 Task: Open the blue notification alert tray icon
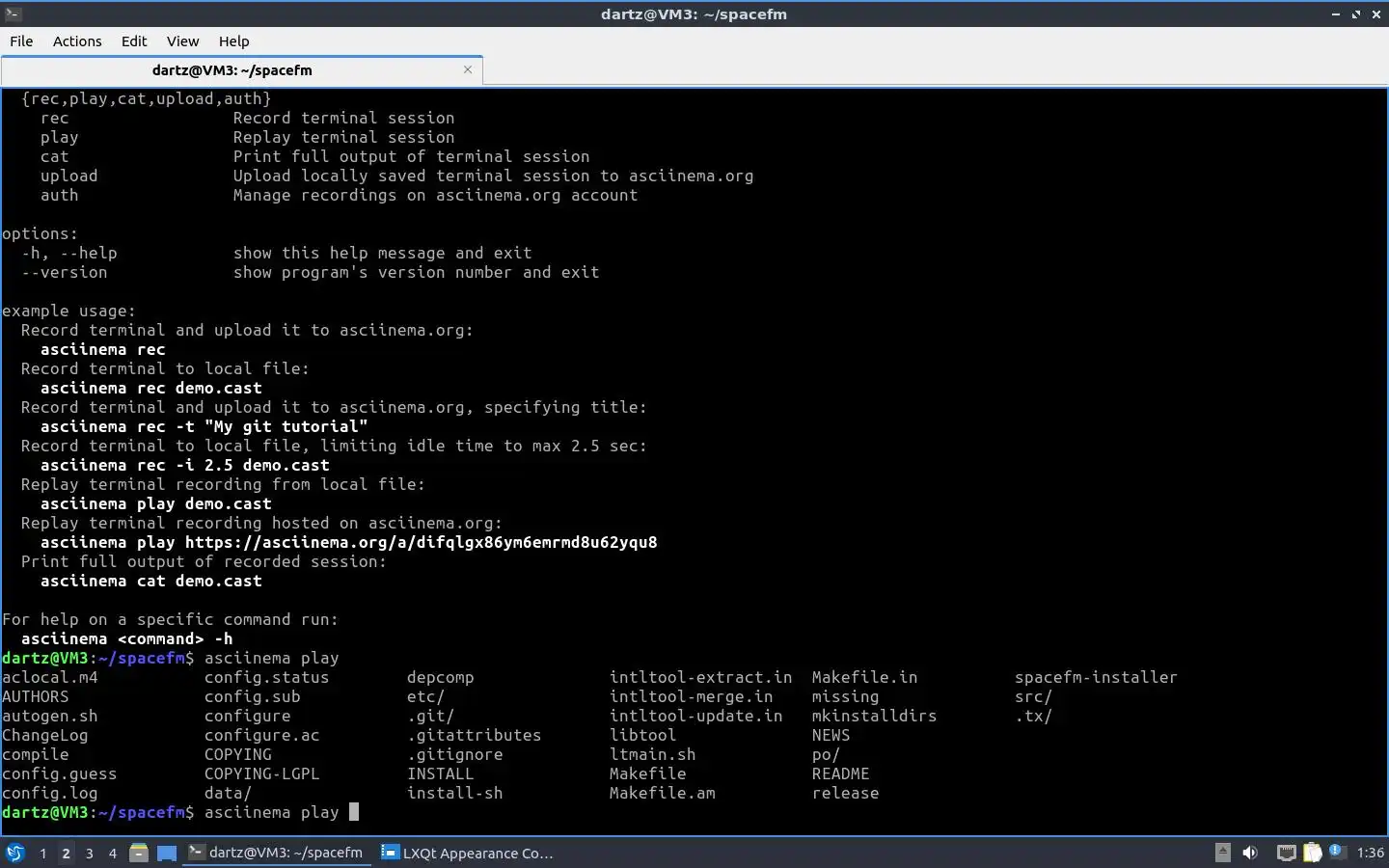pyautogui.click(x=1337, y=851)
